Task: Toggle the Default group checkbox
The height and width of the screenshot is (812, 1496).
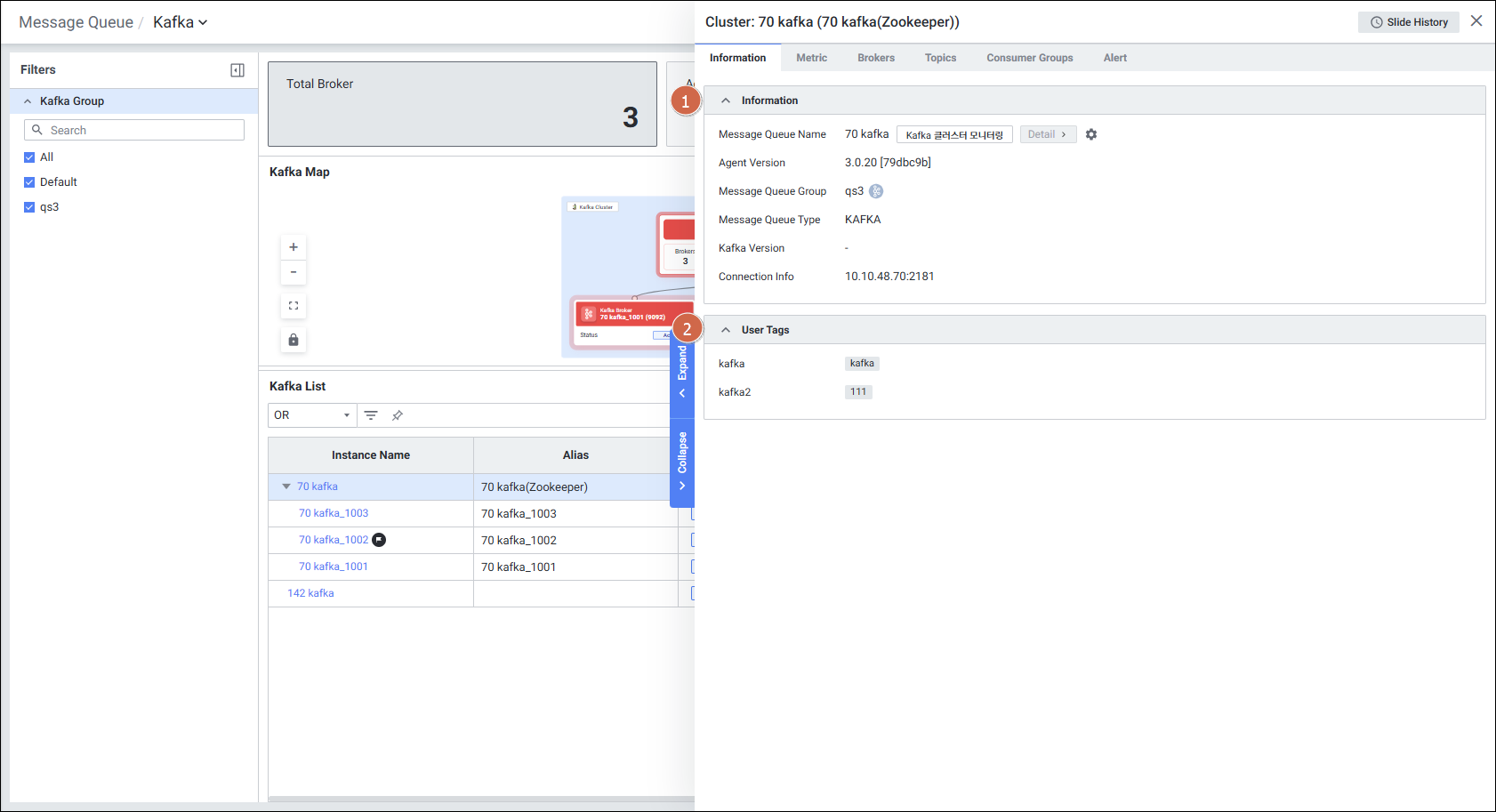Action: click(x=29, y=182)
